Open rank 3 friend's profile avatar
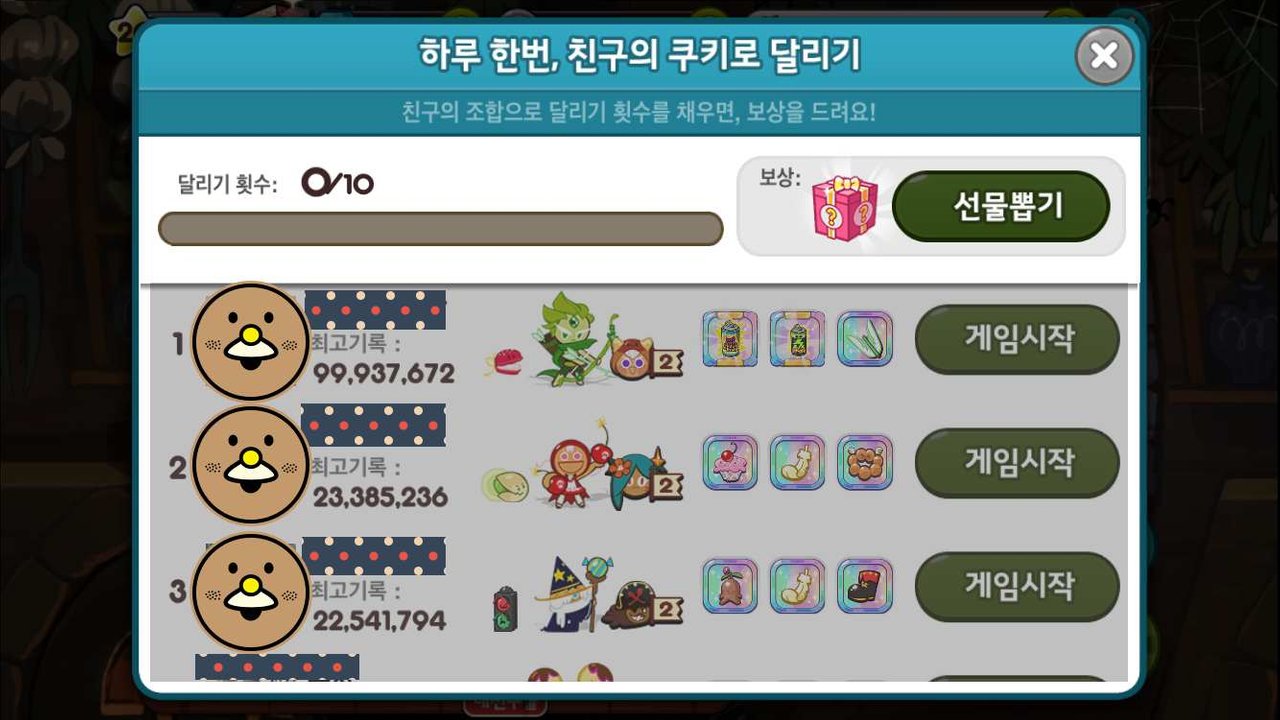The image size is (1280, 720). click(x=249, y=592)
